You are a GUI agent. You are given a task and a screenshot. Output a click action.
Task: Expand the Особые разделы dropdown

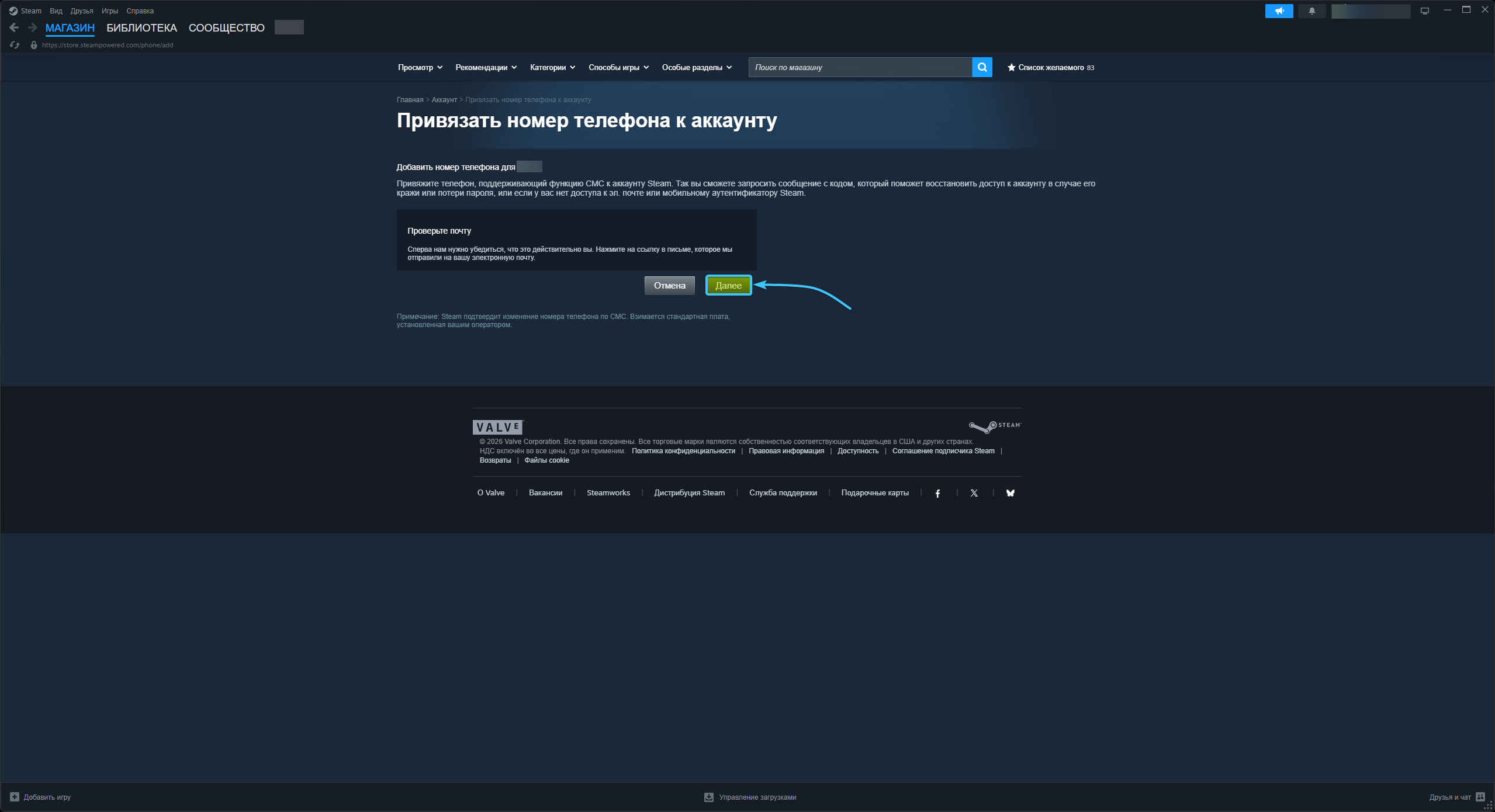click(696, 67)
